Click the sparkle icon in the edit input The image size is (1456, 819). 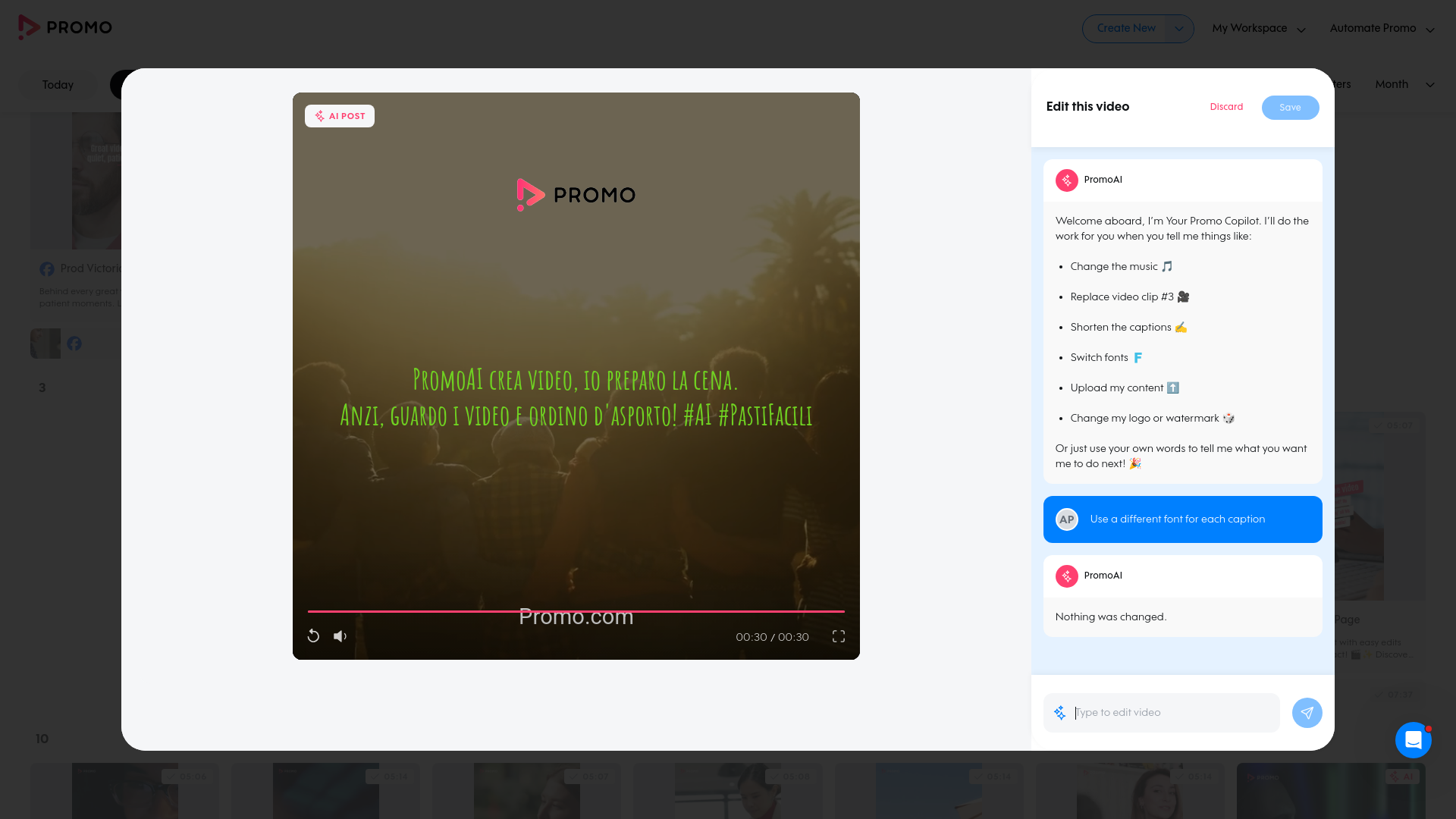pyautogui.click(x=1059, y=713)
